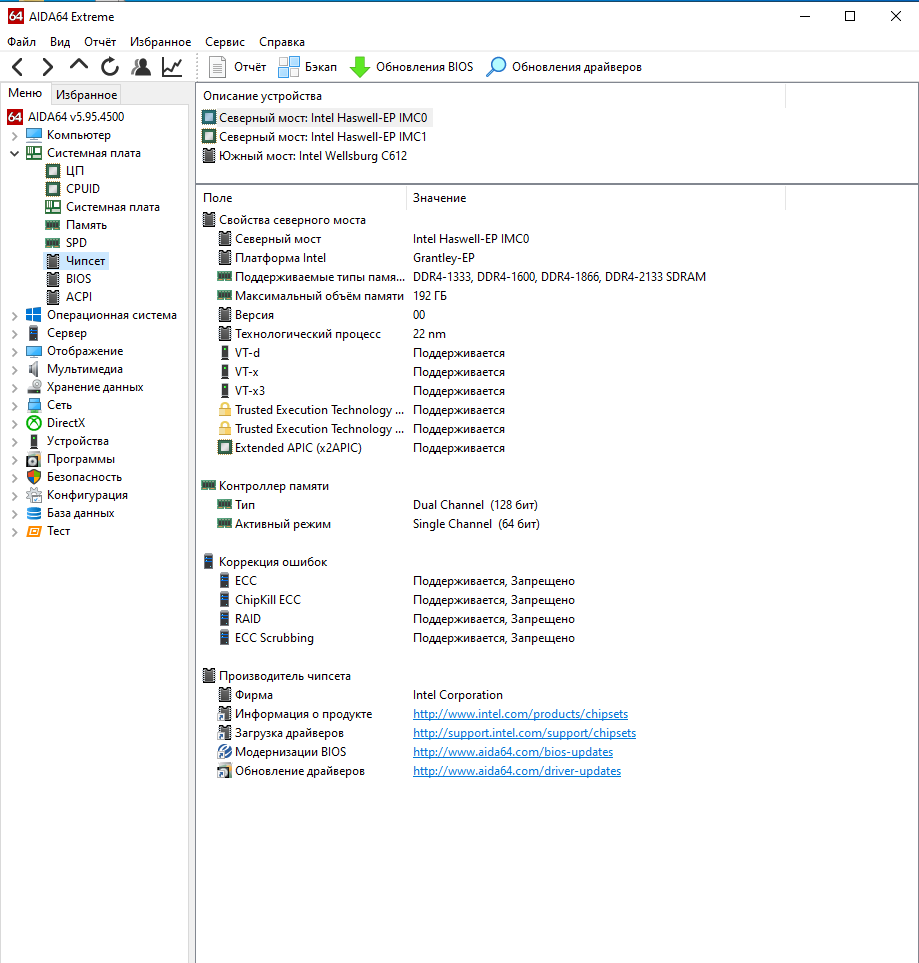Select Южный мост Intel Wellsburg C612 device

click(305, 155)
